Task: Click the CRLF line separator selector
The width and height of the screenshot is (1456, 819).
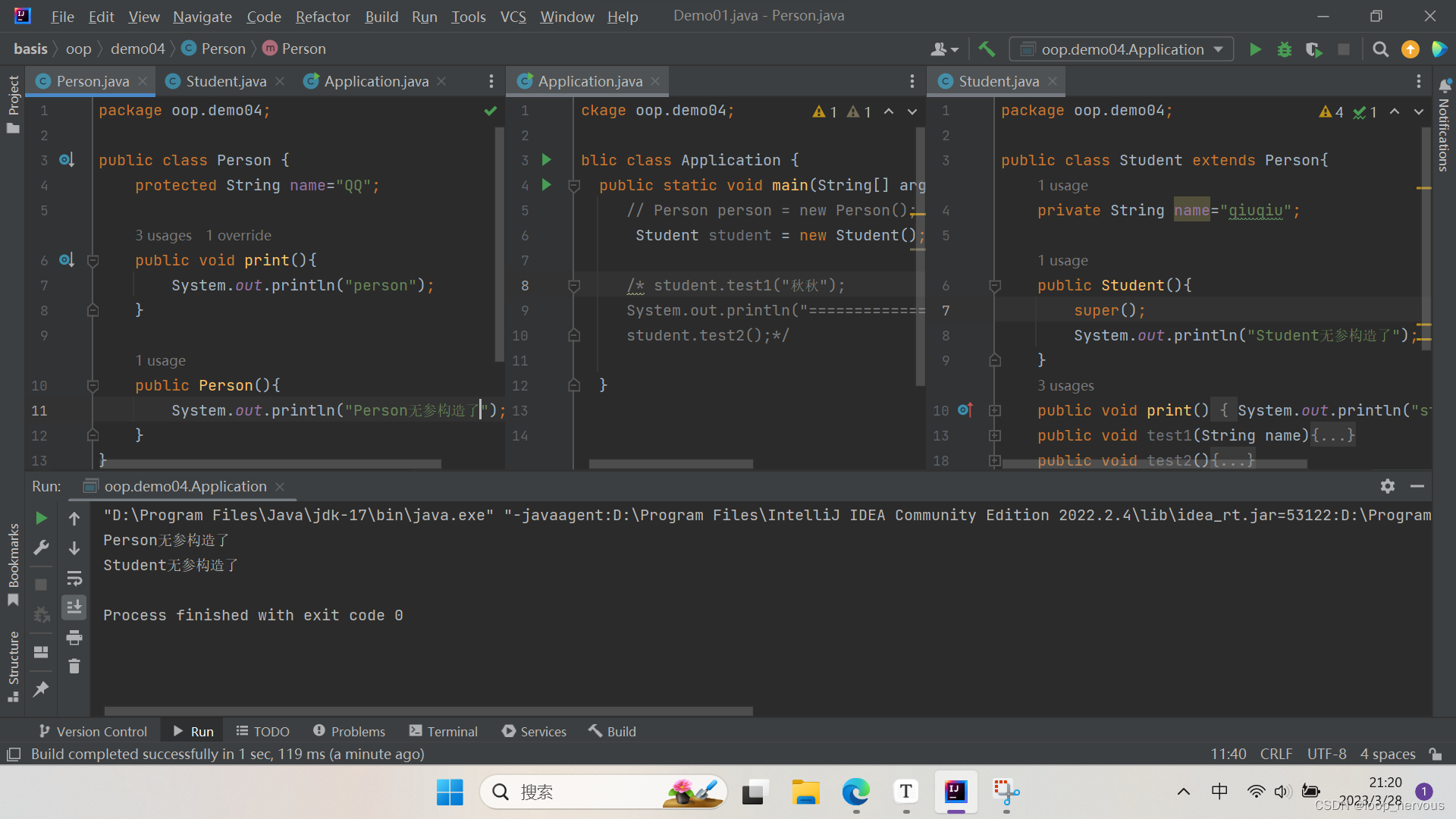Action: (1276, 754)
